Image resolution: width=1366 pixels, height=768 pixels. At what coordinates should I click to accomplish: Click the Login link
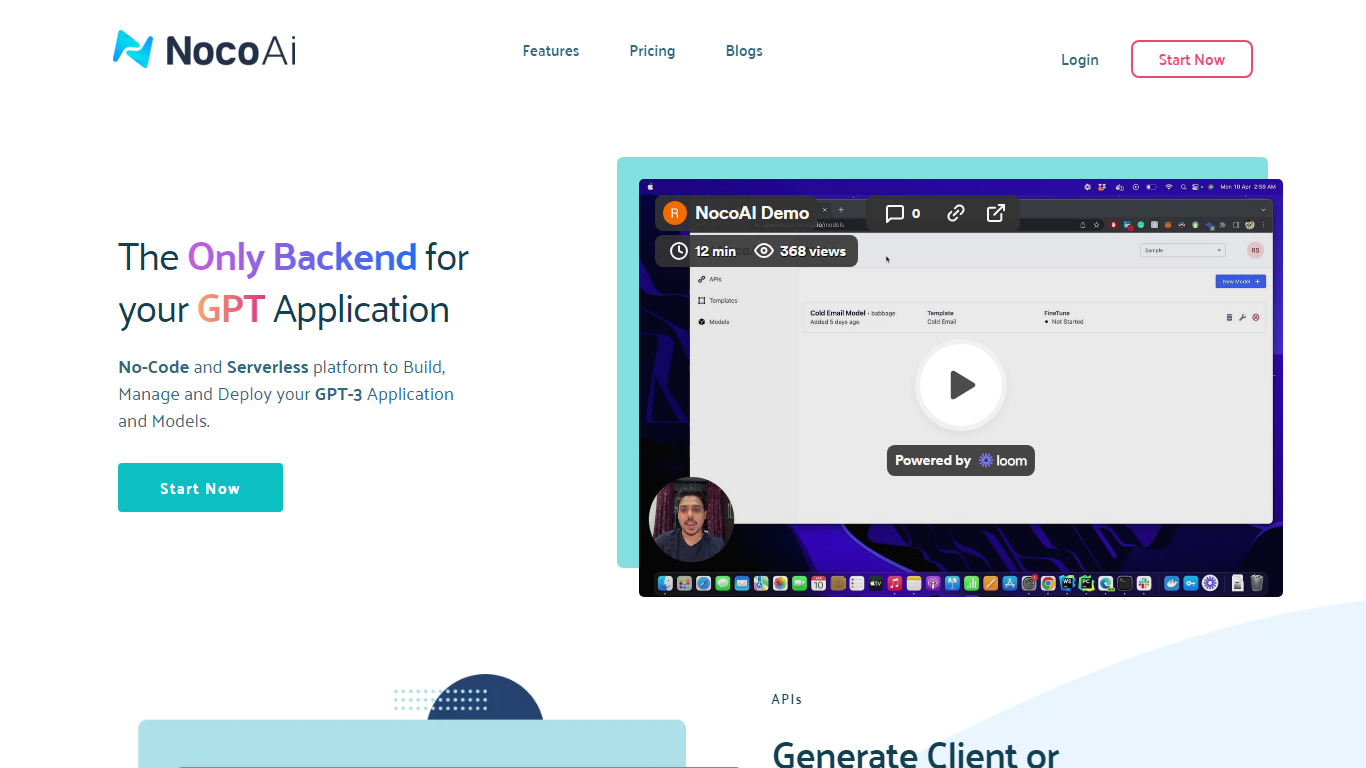pos(1080,60)
